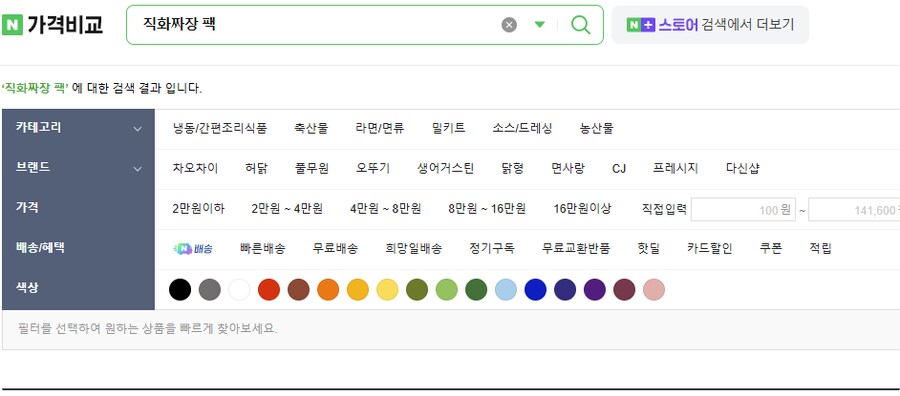
Task: Select category 축산물
Action: point(311,129)
